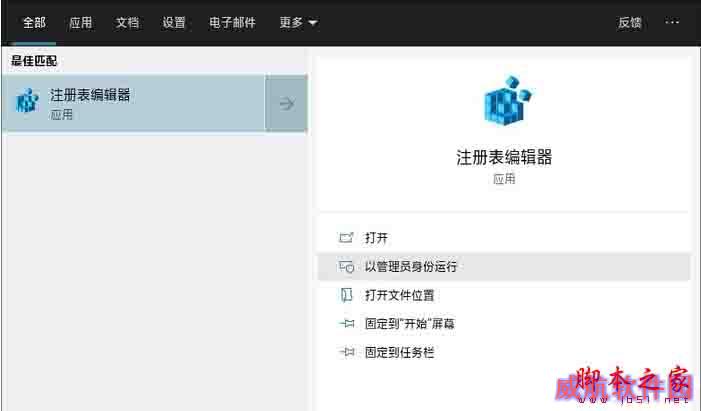The image size is (701, 411).
Task: Click the large Registry Editor icon in preview
Action: (507, 101)
